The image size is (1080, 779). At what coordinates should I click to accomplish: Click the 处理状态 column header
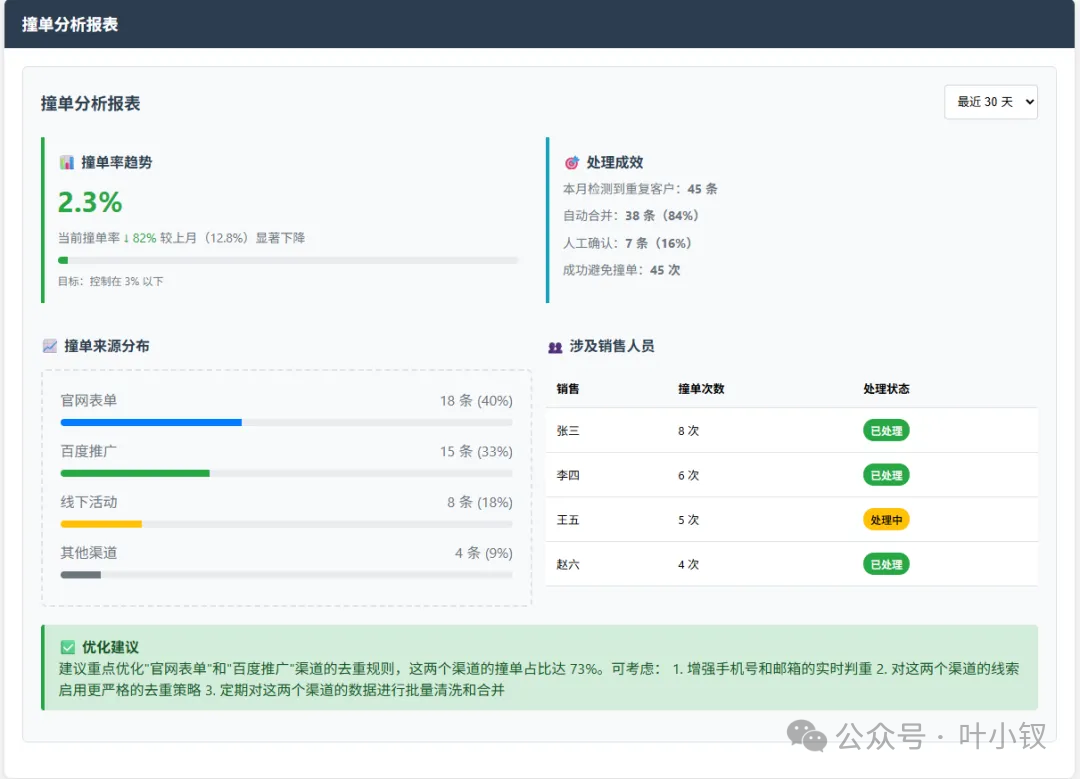click(x=886, y=388)
